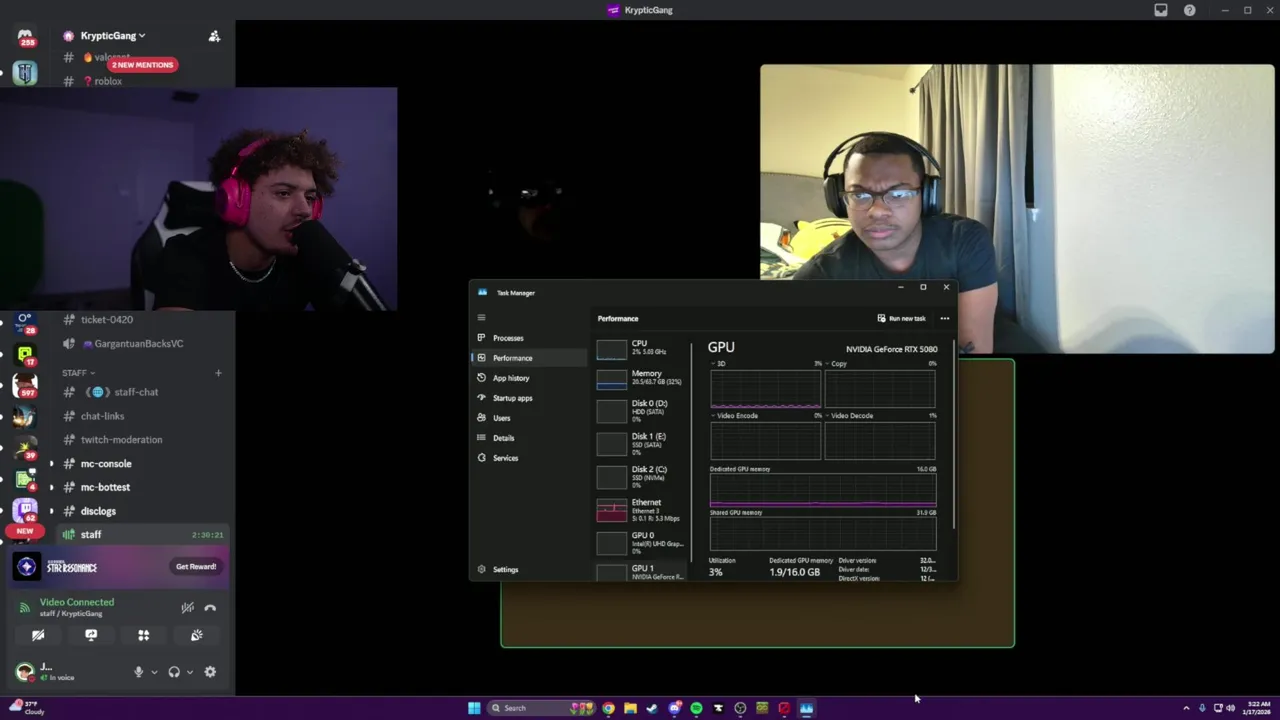Open the Services page in Task Manager
The image size is (1280, 720).
coord(529,458)
